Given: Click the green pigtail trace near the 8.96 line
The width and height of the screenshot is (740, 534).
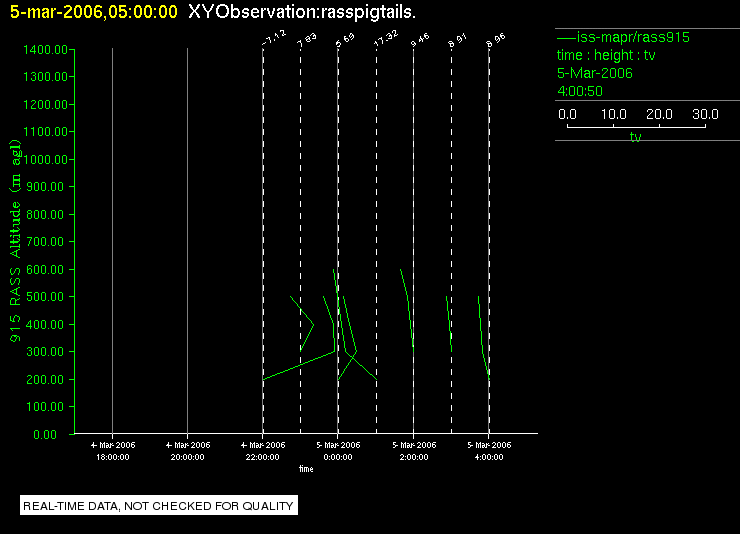Looking at the screenshot, I should click(x=481, y=338).
